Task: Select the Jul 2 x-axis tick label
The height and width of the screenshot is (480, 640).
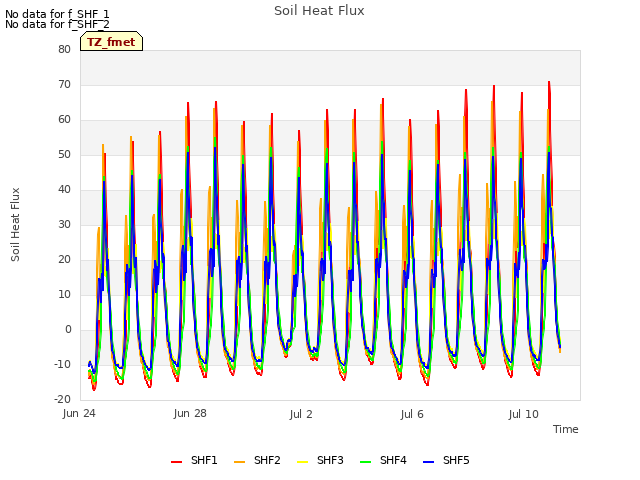Action: 301,414
